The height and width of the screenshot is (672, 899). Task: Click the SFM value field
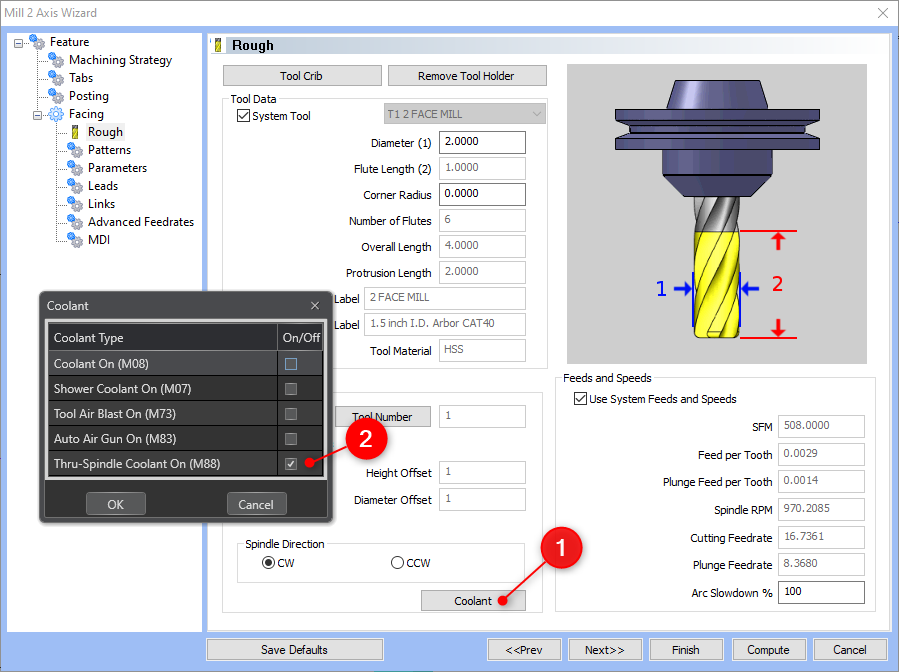pyautogui.click(x=821, y=426)
